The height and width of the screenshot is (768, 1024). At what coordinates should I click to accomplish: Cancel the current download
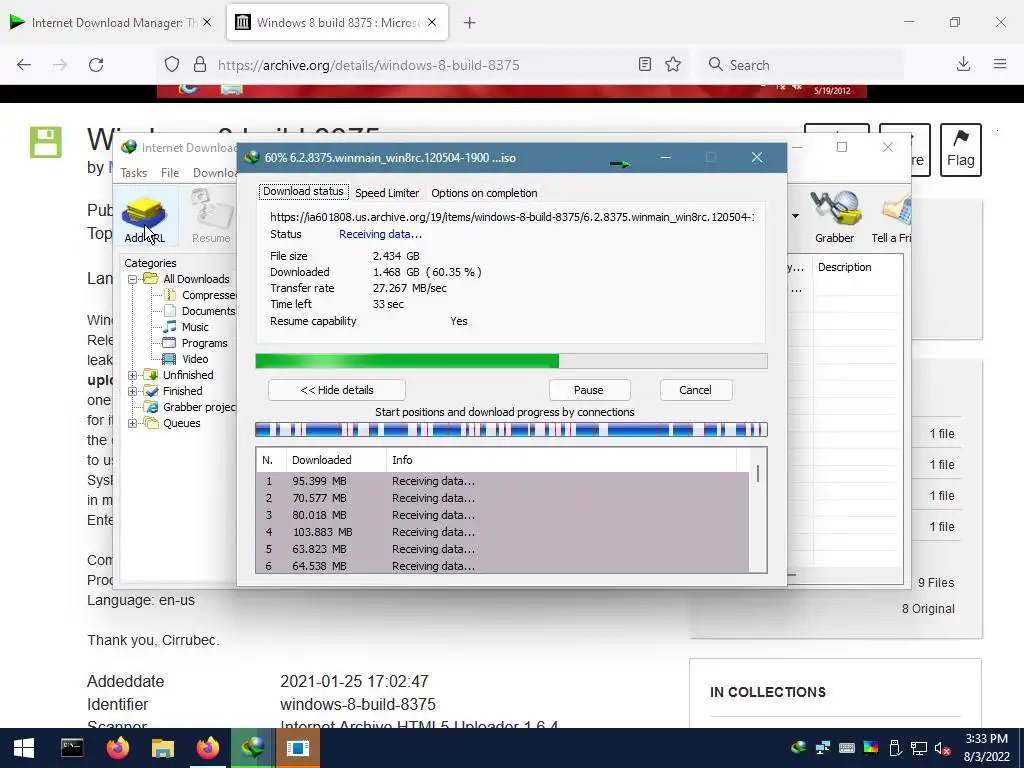[696, 390]
